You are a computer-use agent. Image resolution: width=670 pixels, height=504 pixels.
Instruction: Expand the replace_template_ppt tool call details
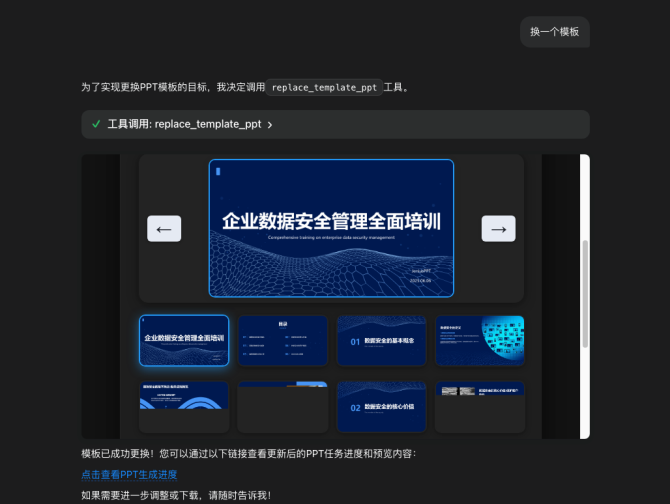335,124
